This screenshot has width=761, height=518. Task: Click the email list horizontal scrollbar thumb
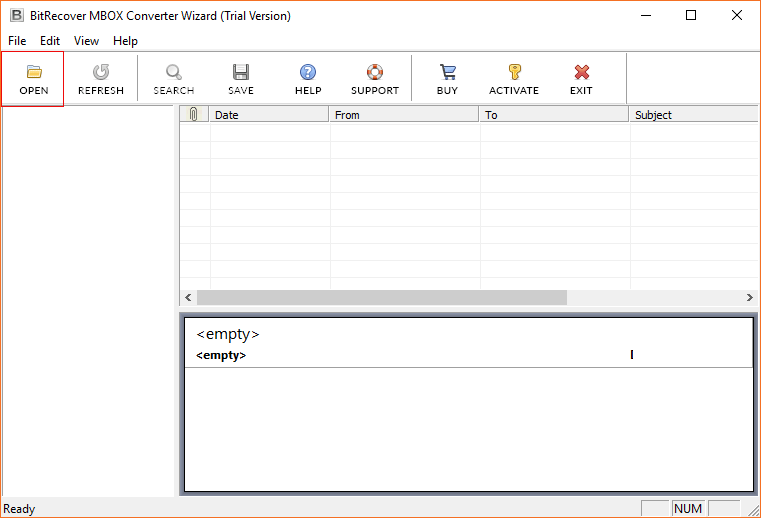click(381, 297)
